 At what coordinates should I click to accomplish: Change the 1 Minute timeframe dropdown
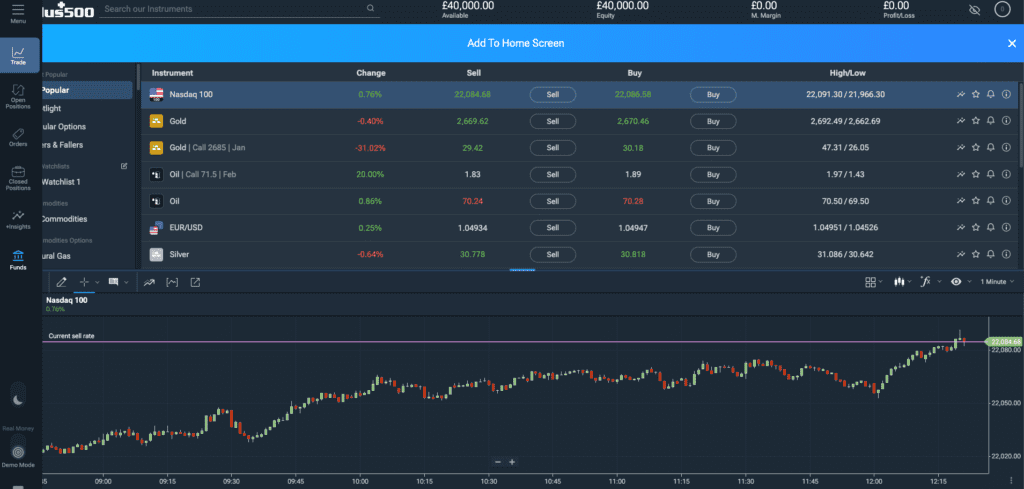(x=997, y=281)
